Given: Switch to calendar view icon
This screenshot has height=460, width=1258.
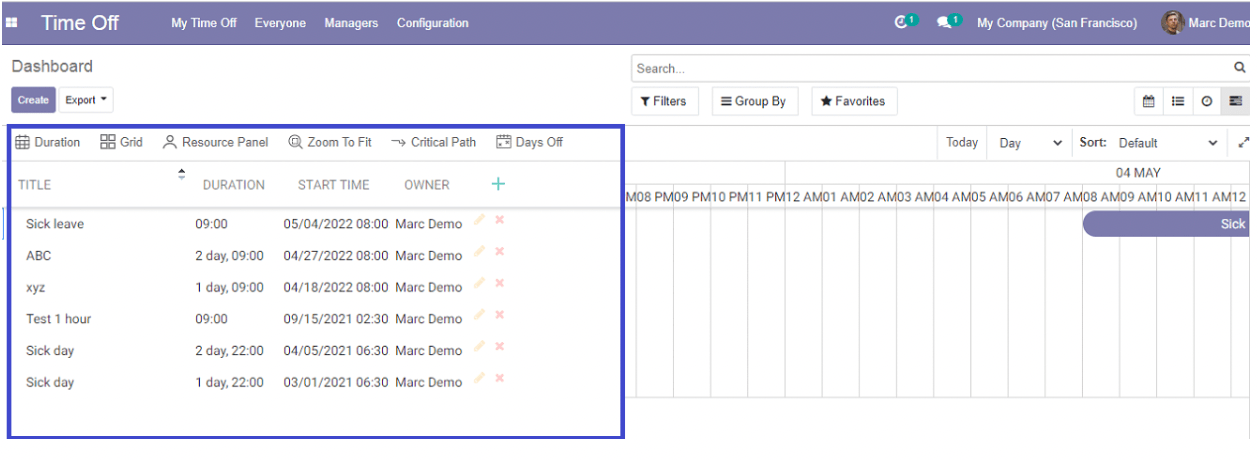Looking at the screenshot, I should point(1149,101).
